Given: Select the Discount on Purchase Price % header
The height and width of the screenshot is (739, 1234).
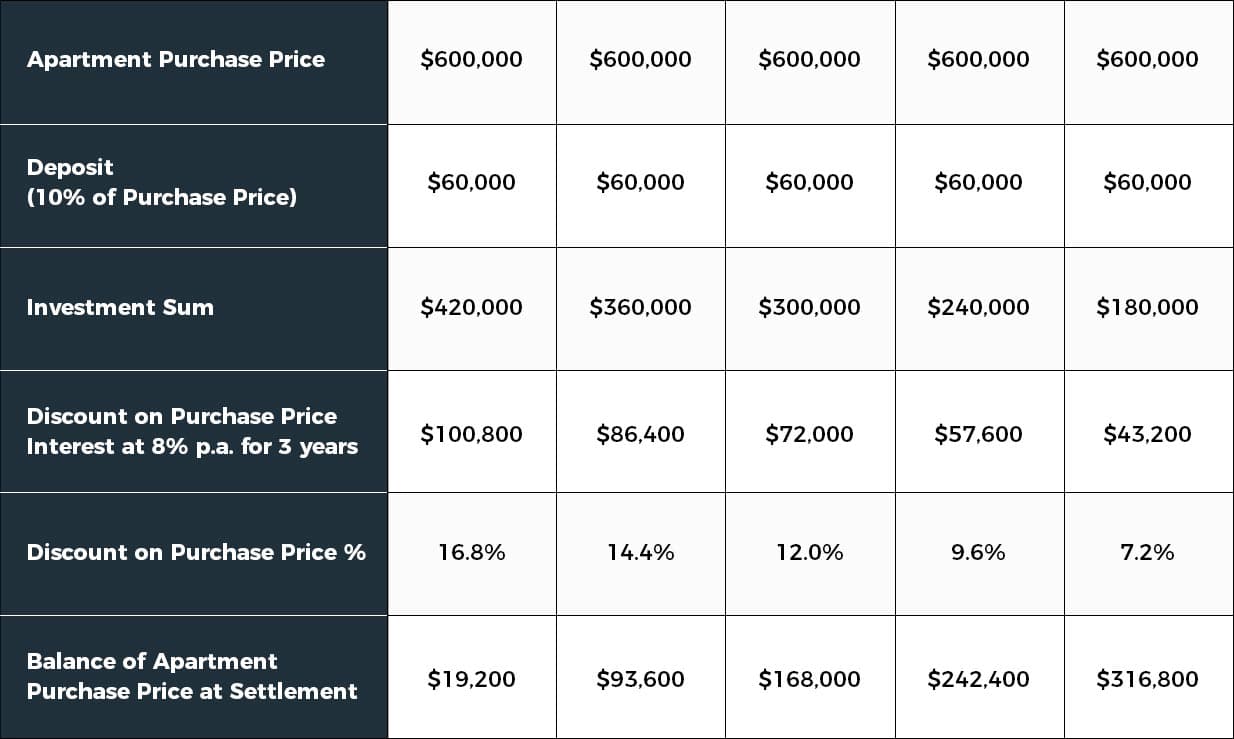Looking at the screenshot, I should tap(193, 554).
